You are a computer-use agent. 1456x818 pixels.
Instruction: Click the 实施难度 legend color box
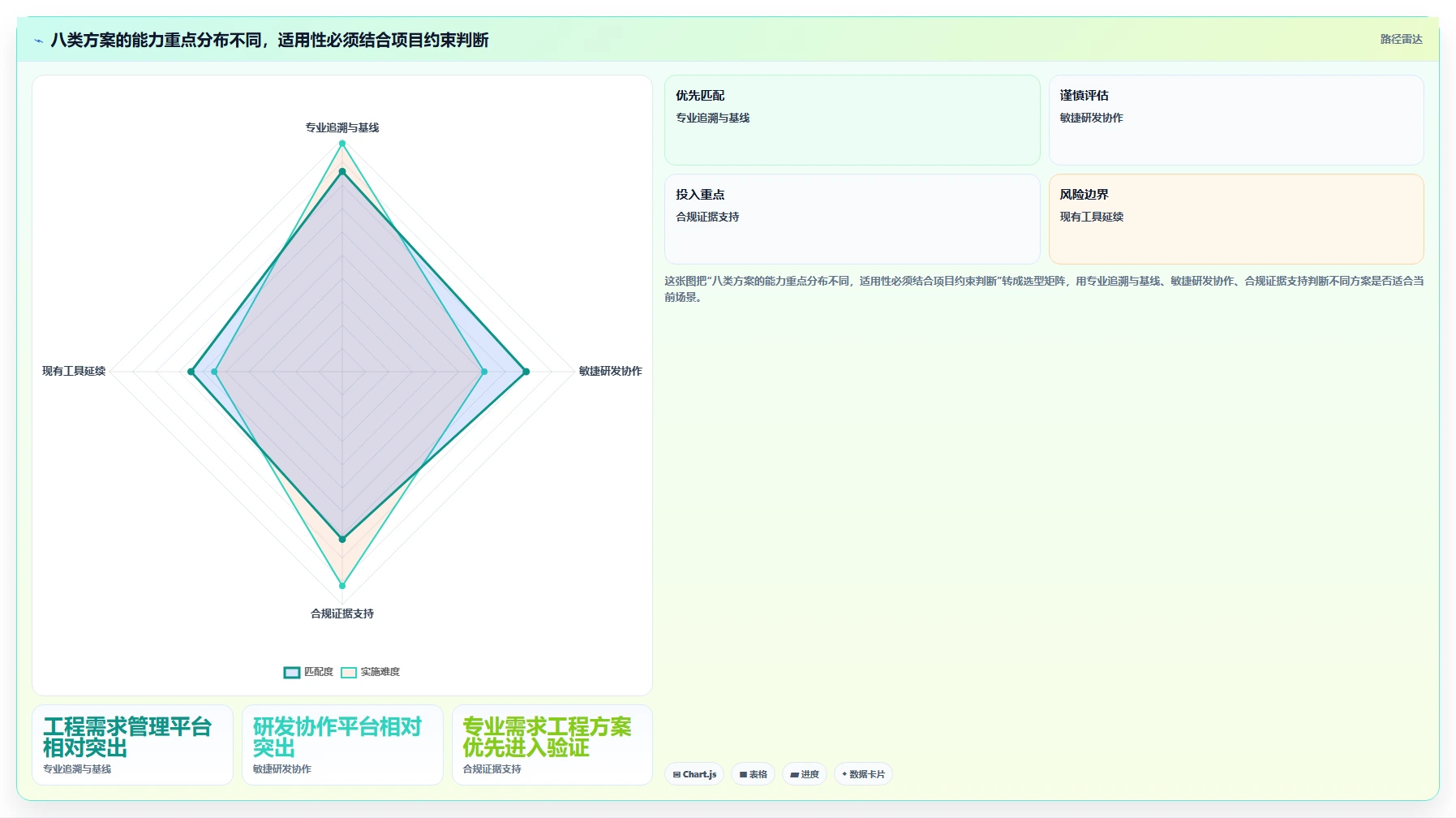coord(349,672)
